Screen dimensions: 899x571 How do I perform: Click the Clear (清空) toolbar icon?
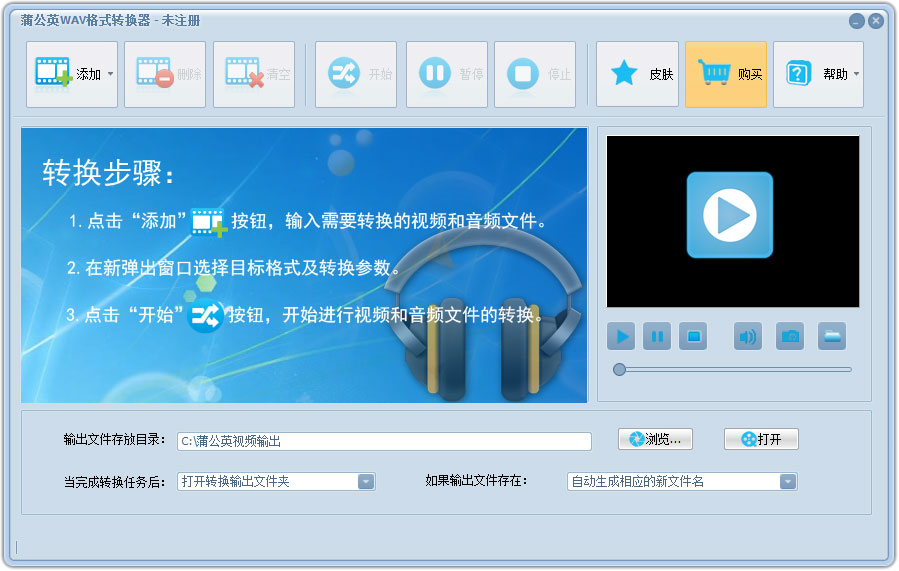coord(253,74)
